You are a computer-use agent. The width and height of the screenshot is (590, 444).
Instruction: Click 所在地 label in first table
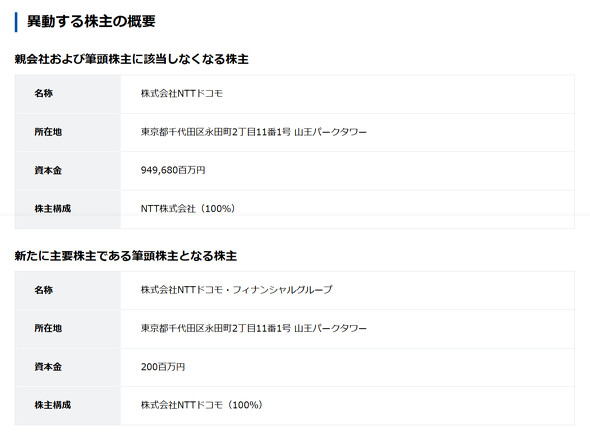click(x=48, y=132)
